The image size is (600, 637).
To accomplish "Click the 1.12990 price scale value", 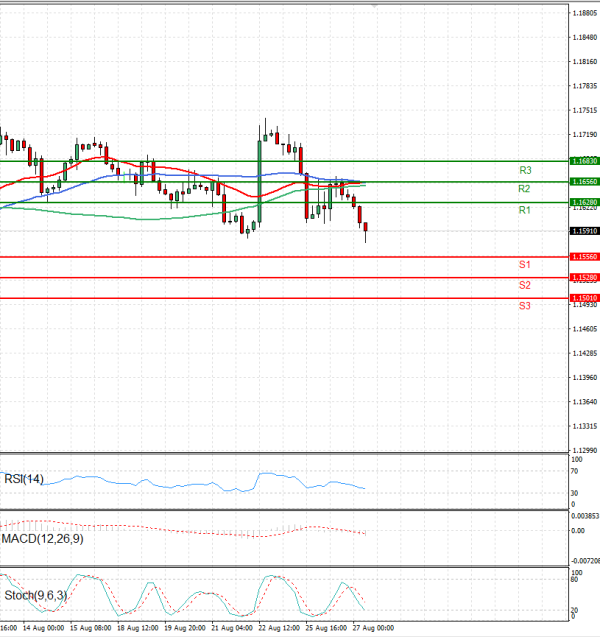I will pyautogui.click(x=585, y=451).
